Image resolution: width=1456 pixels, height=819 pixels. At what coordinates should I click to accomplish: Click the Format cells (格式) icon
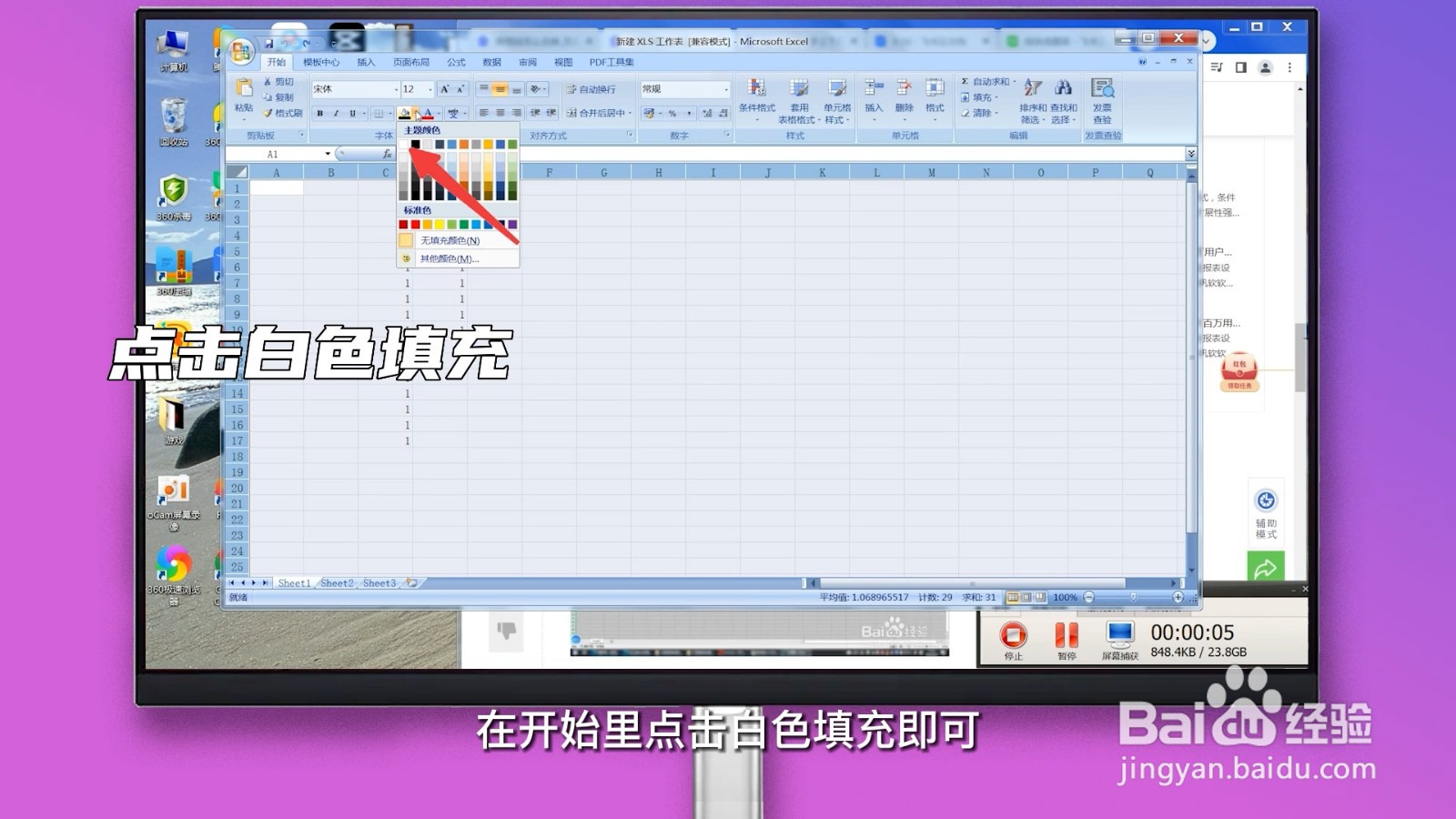click(x=935, y=88)
